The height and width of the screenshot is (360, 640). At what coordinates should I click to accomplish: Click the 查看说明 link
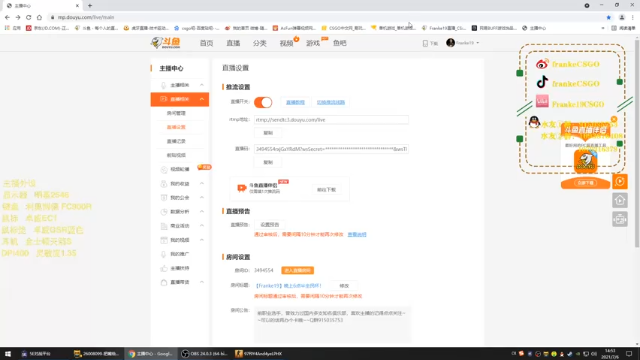(x=357, y=235)
